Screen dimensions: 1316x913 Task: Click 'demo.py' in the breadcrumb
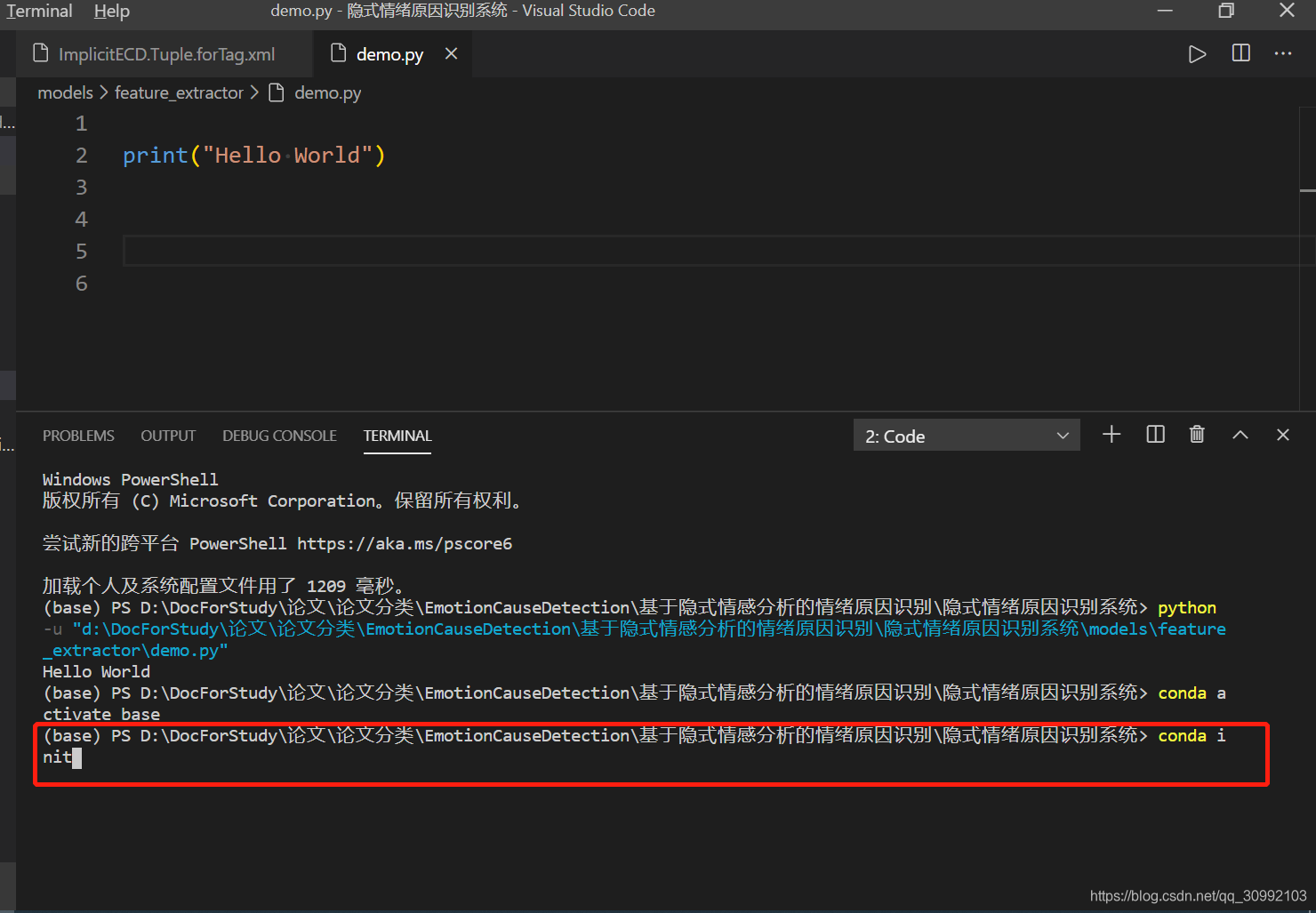[327, 92]
